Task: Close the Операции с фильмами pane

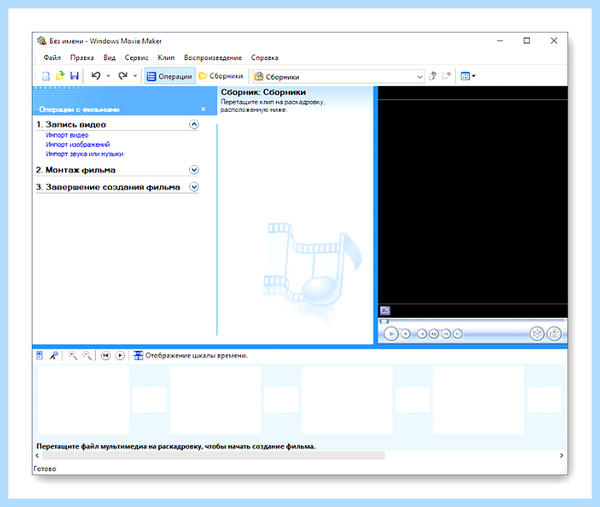Action: coord(203,109)
